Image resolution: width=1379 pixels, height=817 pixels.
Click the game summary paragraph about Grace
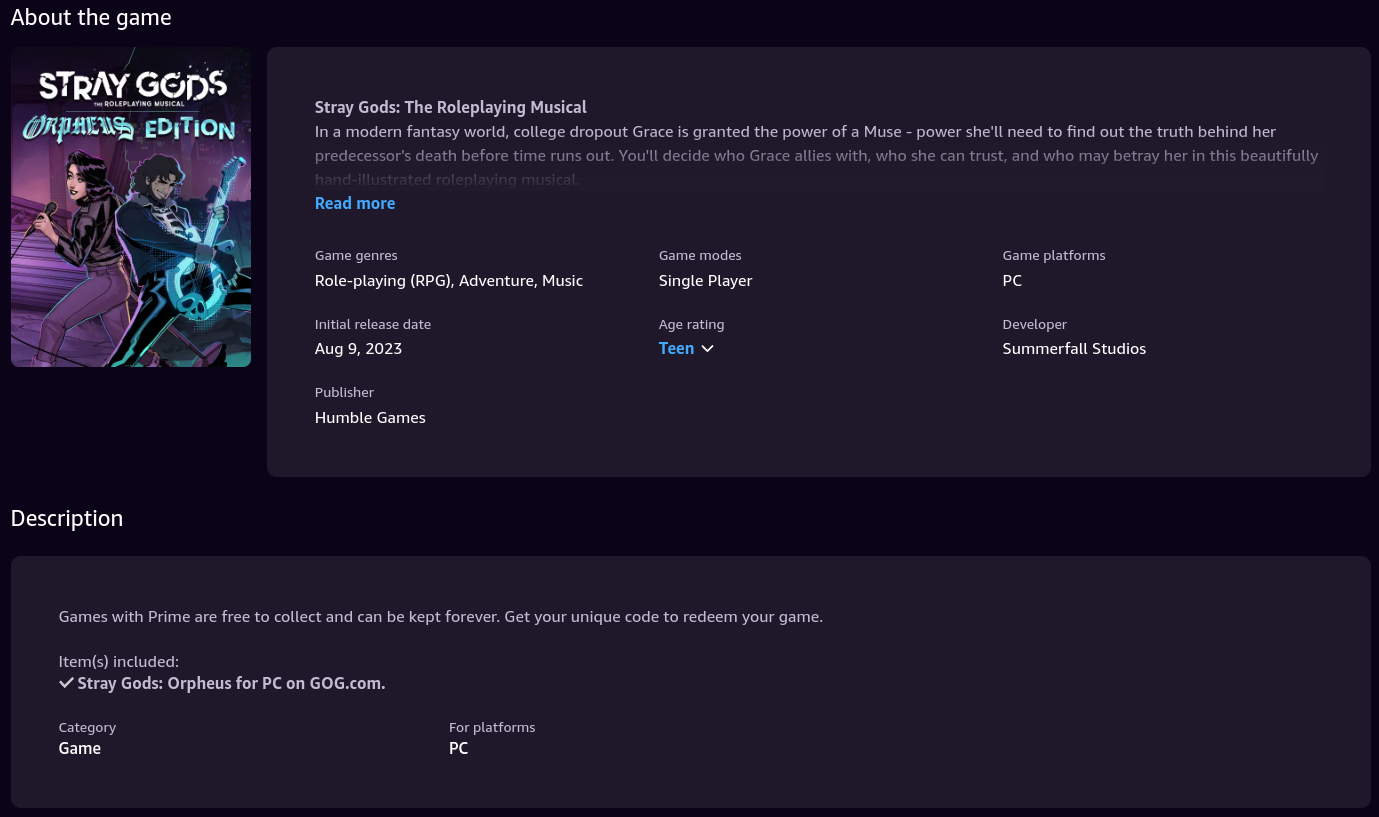(x=816, y=156)
